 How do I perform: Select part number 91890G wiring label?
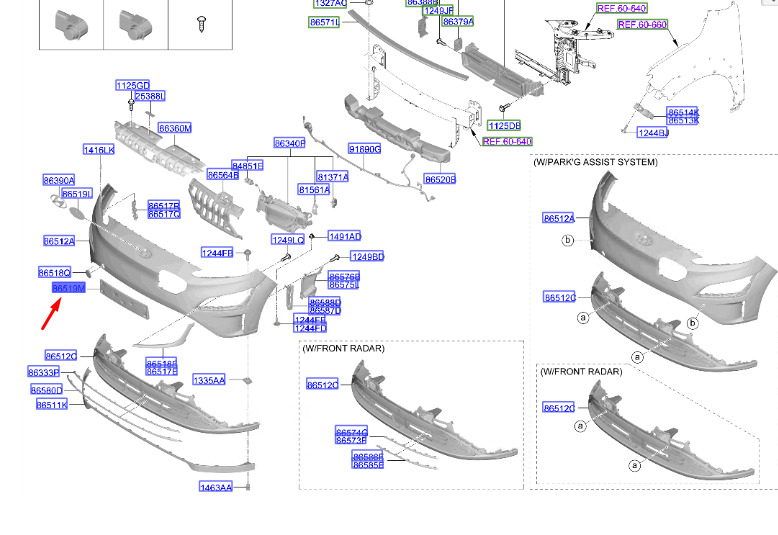click(365, 149)
